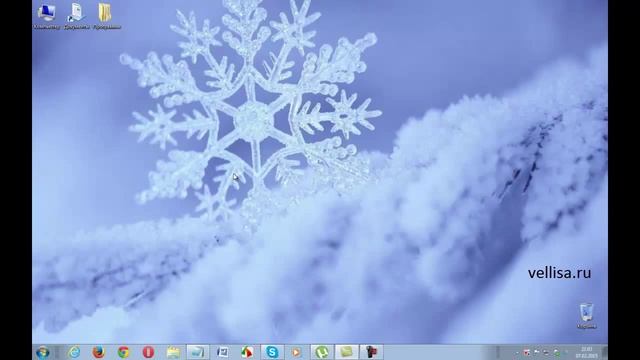The width and height of the screenshot is (640, 360).
Task: Click the taskbar clock and date
Action: click(x=587, y=352)
